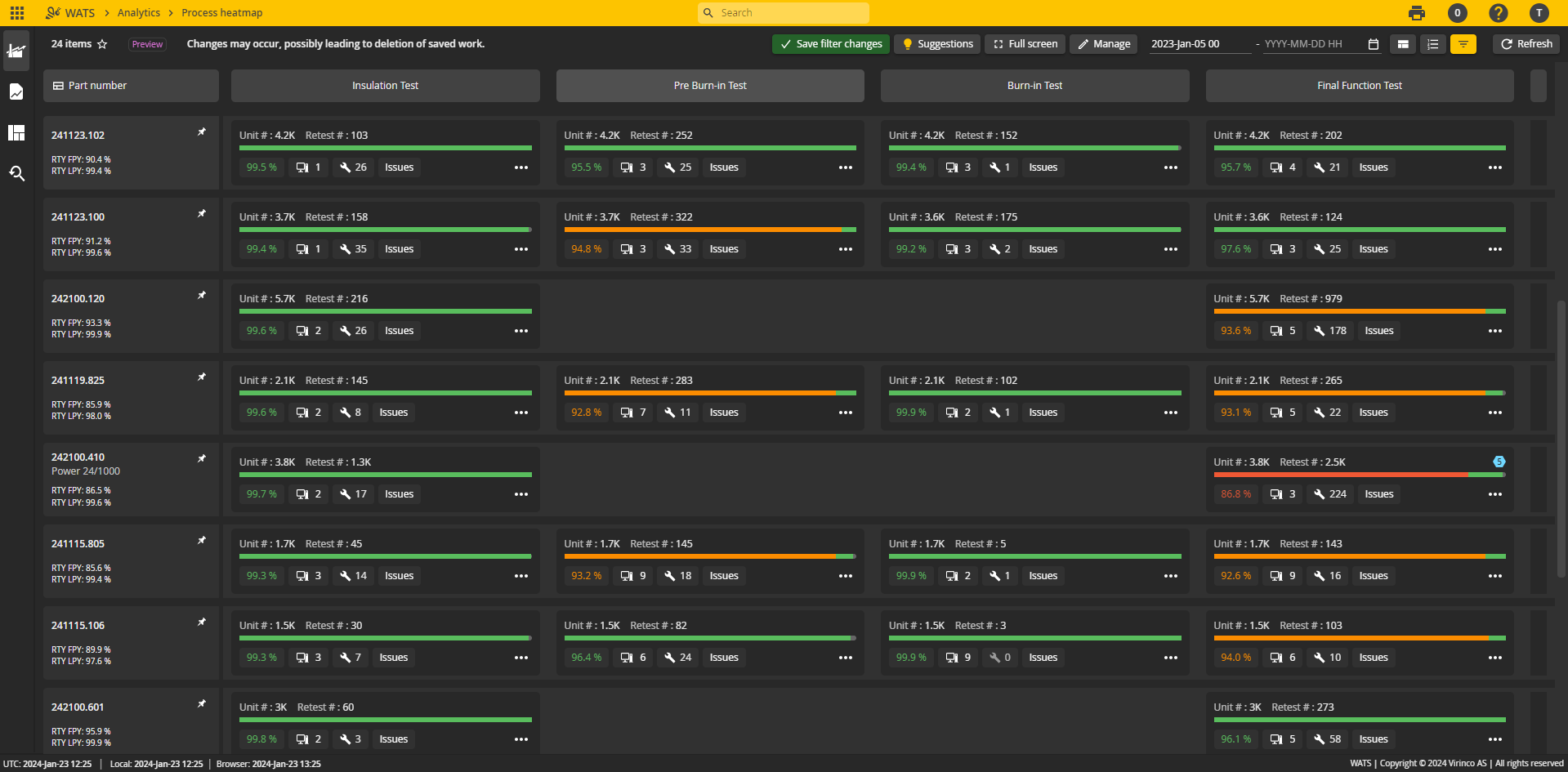
Task: Open the Dashboard layout icon in sidebar
Action: [16, 132]
